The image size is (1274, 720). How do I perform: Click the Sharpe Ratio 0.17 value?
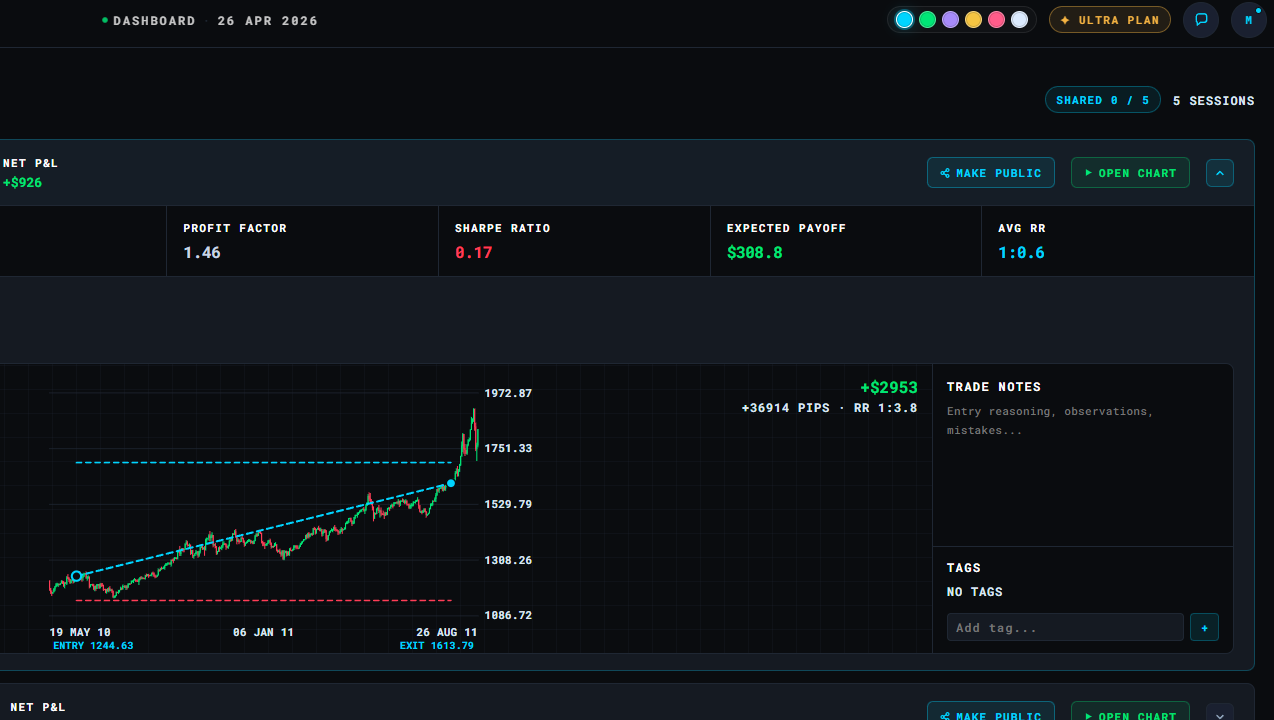[x=474, y=252]
